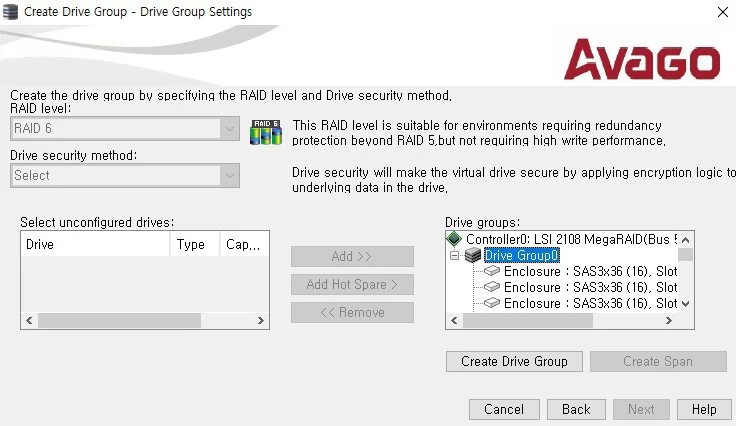
Task: Open the RAID level dropdown
Action: [230, 128]
